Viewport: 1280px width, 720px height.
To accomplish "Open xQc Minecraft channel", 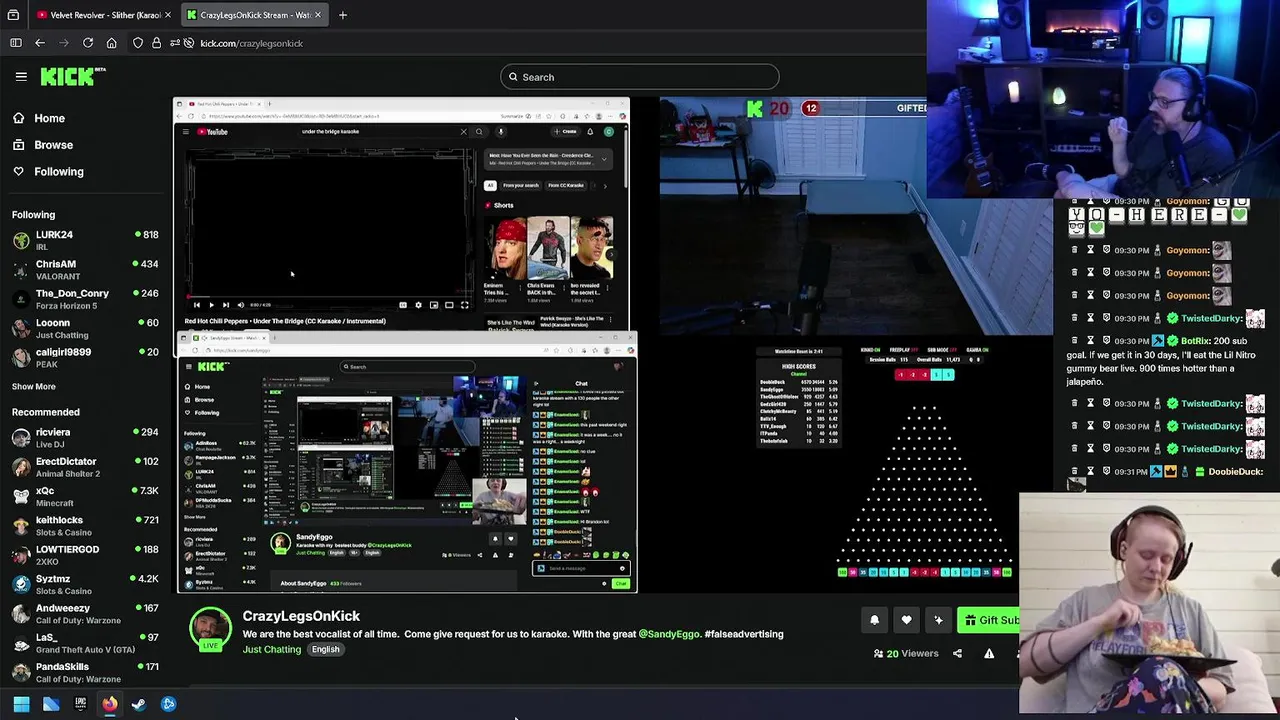I will [x=85, y=496].
